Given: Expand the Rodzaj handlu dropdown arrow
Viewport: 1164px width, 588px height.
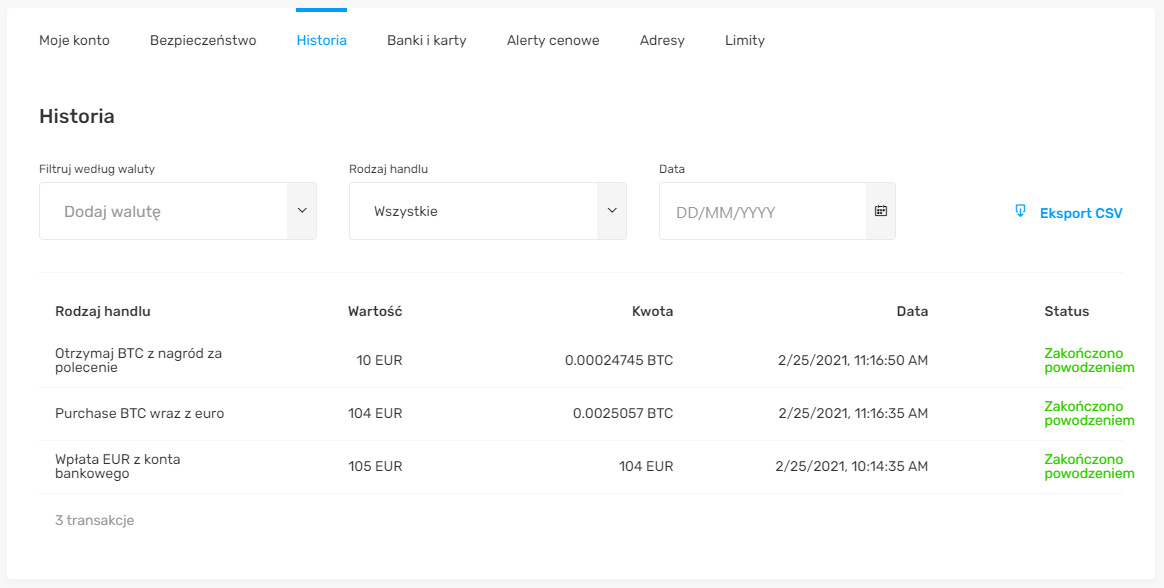Looking at the screenshot, I should (x=612, y=211).
